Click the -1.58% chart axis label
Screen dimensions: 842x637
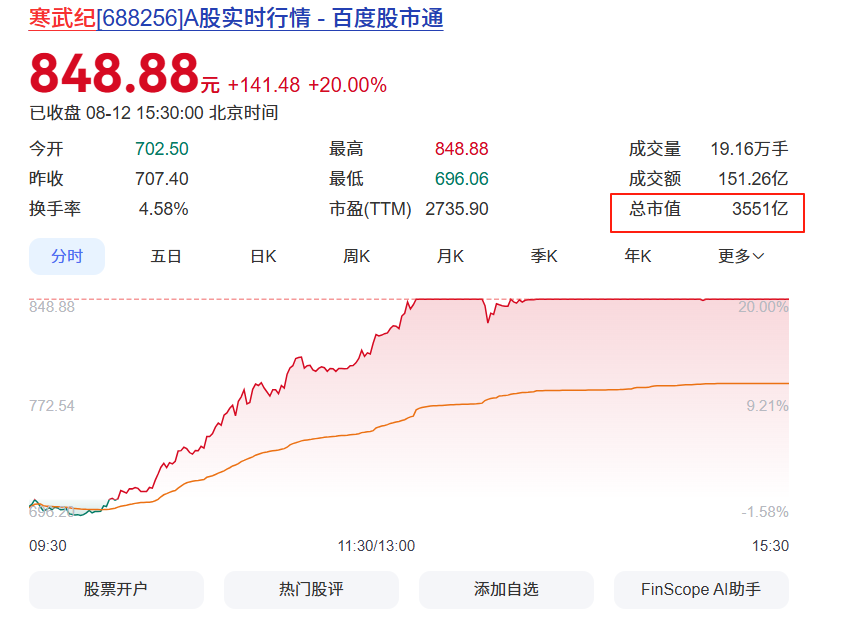pos(765,512)
